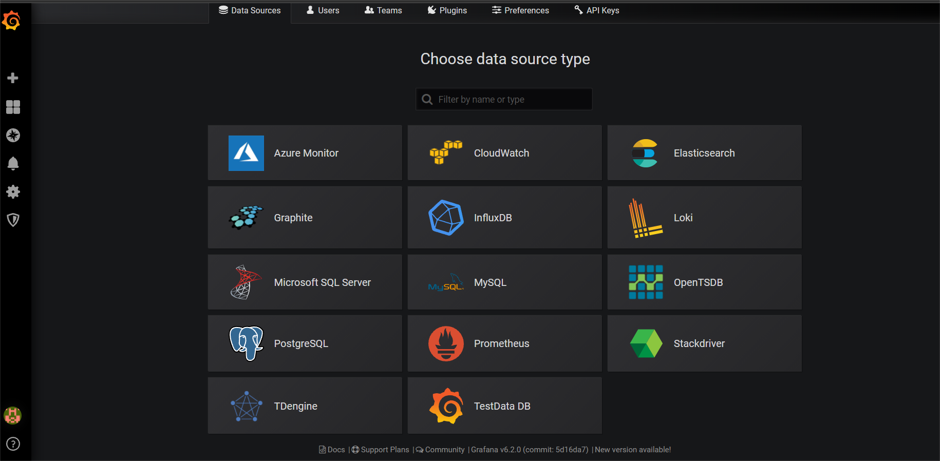The image size is (940, 461).
Task: Select the InfluxDB label
Action: tap(493, 218)
